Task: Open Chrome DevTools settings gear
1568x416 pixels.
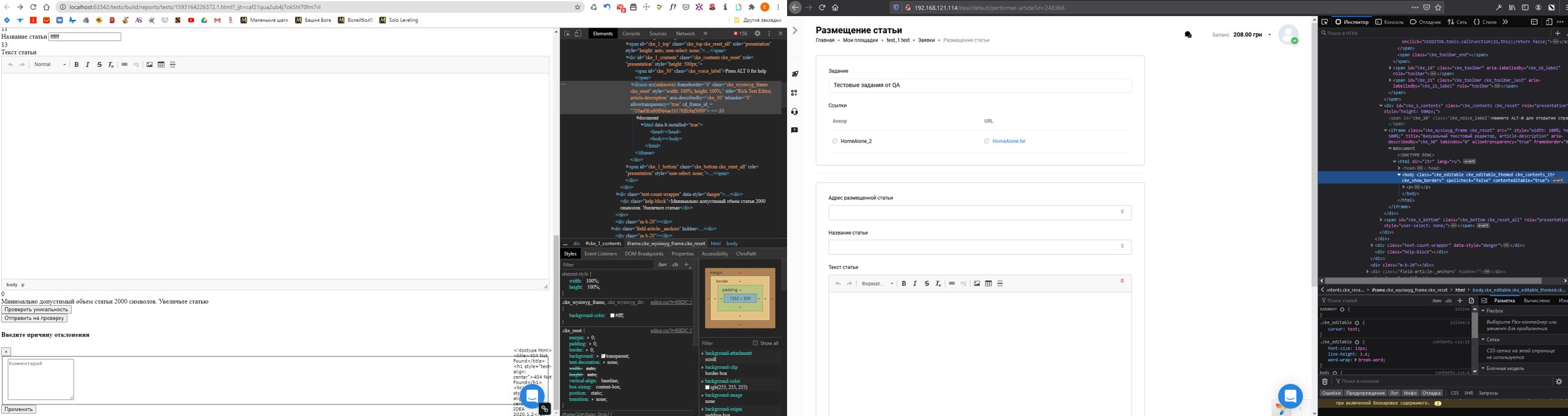Action: click(758, 34)
